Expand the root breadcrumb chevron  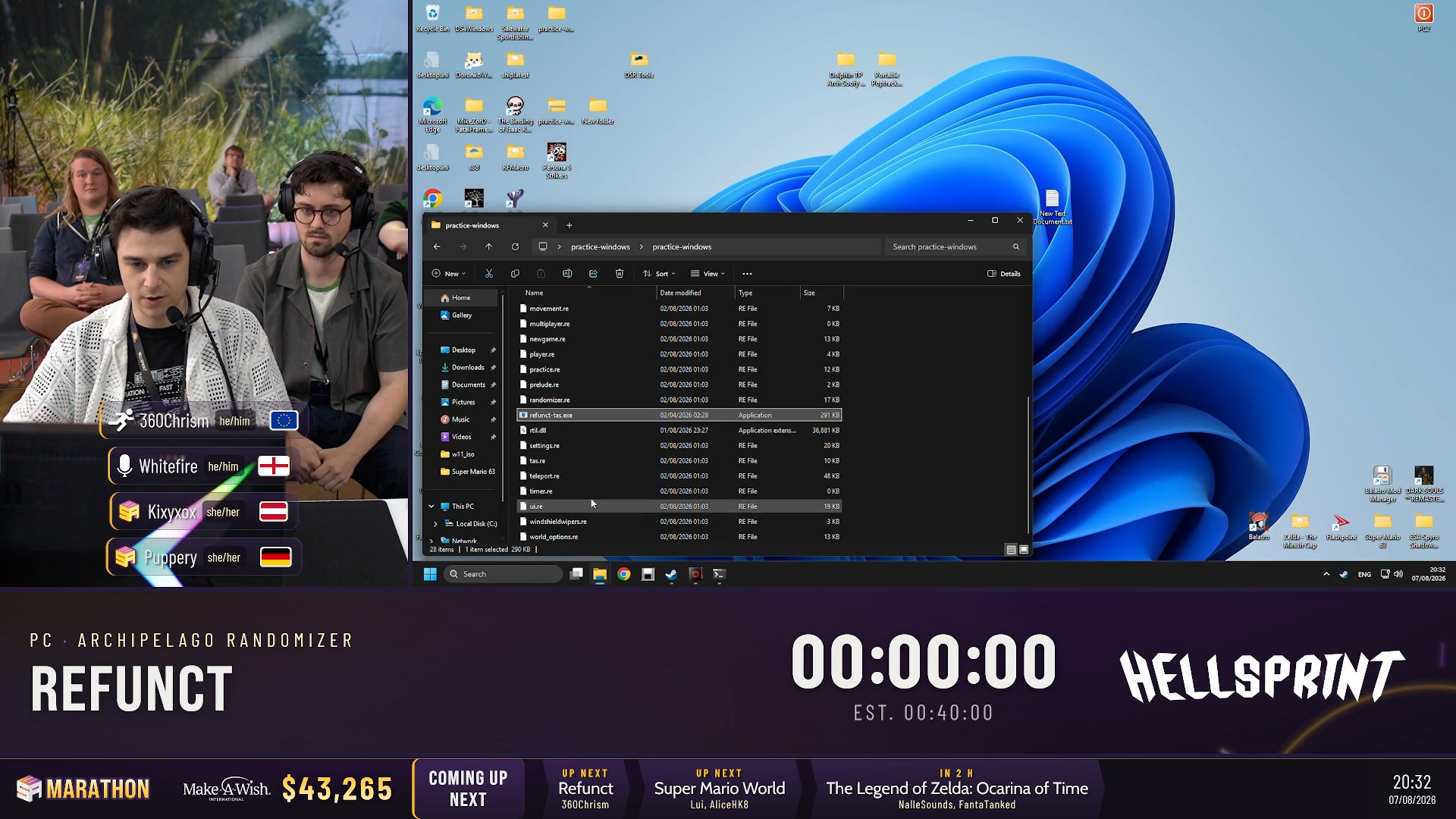point(560,247)
